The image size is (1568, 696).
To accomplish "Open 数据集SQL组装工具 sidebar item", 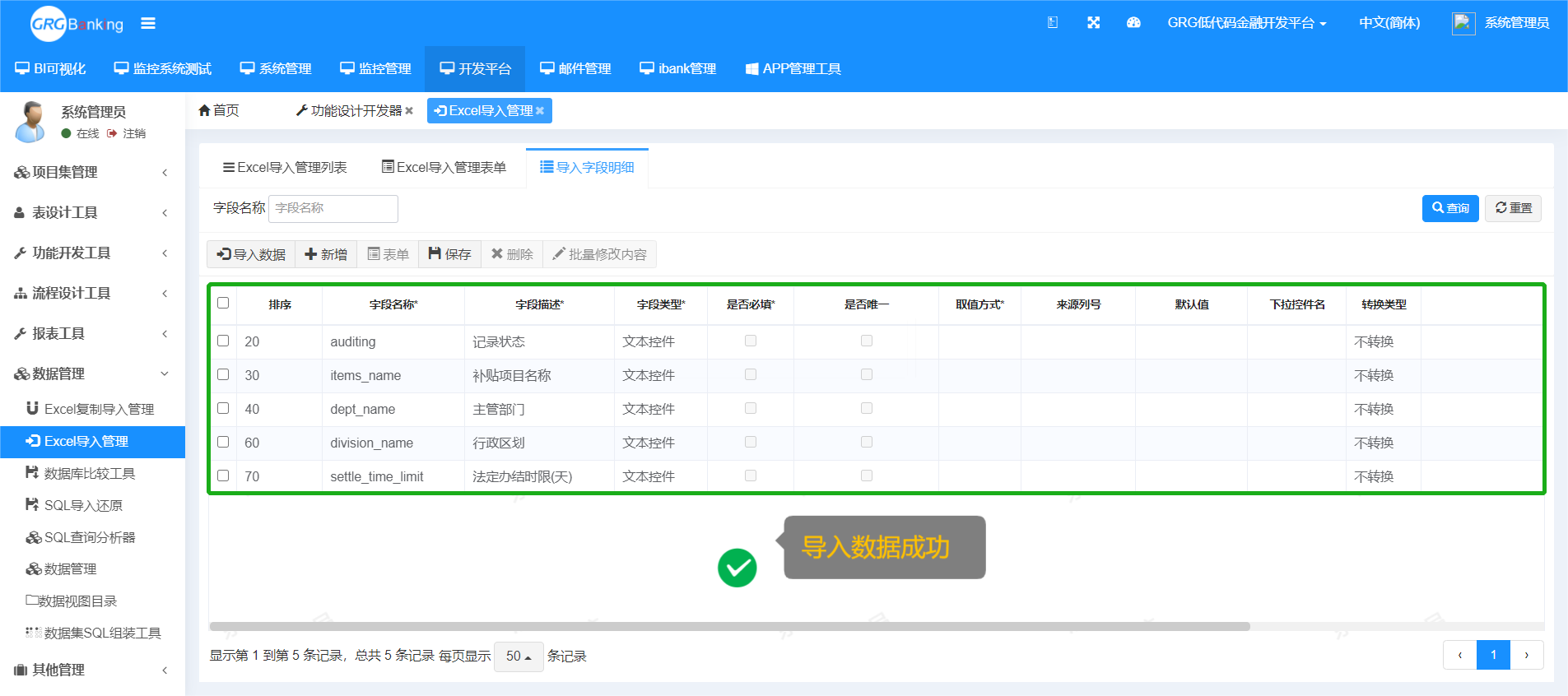I will pos(92,633).
